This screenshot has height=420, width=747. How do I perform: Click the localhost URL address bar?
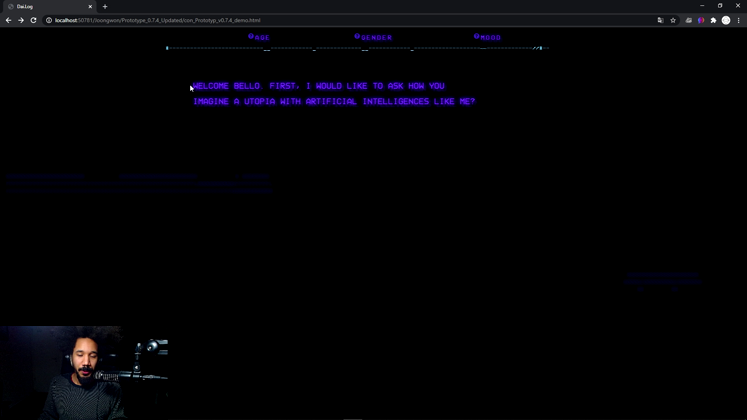coord(300,20)
